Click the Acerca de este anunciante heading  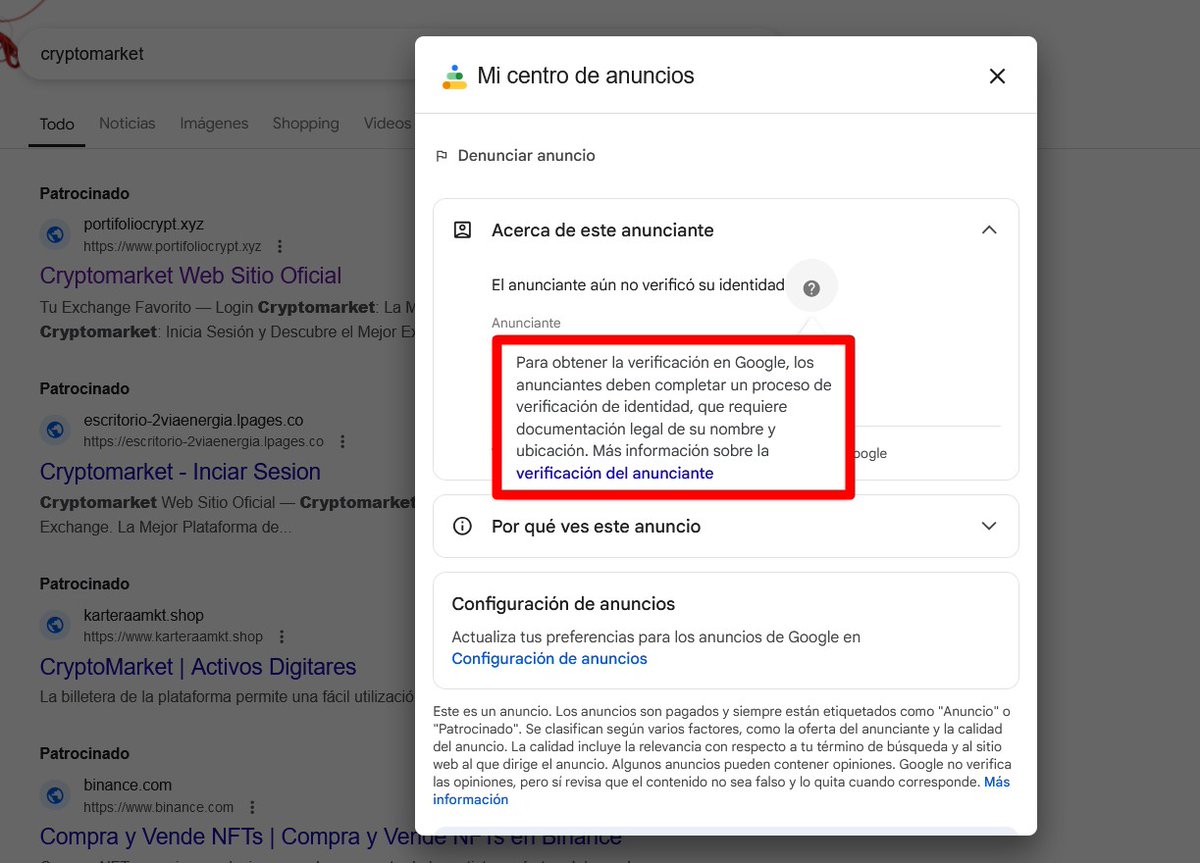point(602,230)
